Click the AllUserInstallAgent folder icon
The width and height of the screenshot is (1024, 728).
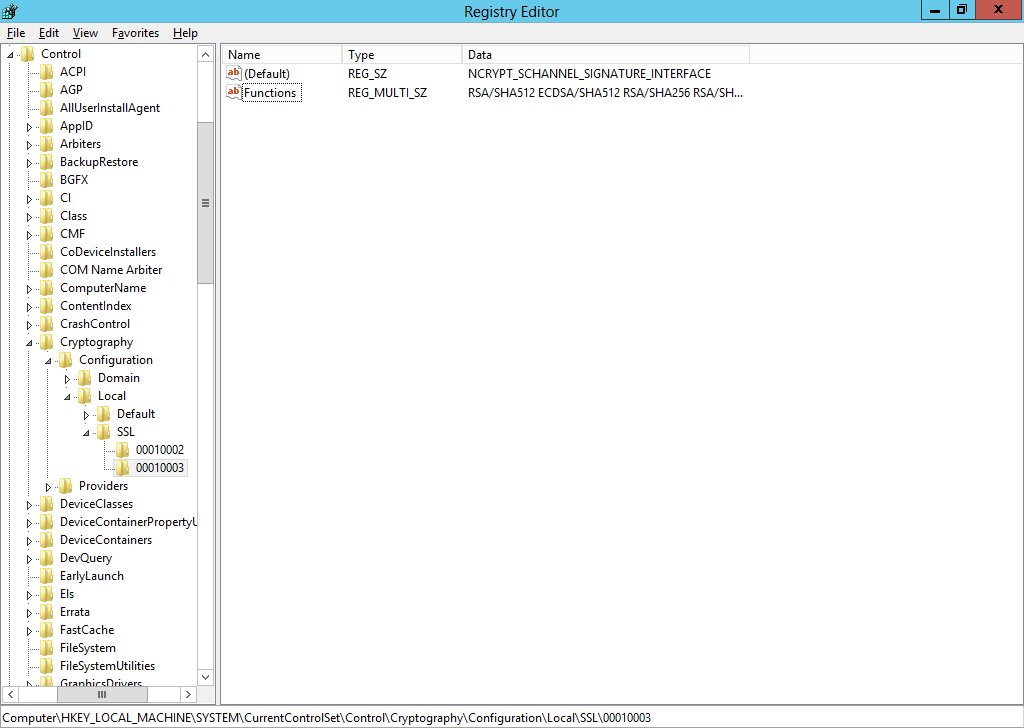(x=46, y=108)
